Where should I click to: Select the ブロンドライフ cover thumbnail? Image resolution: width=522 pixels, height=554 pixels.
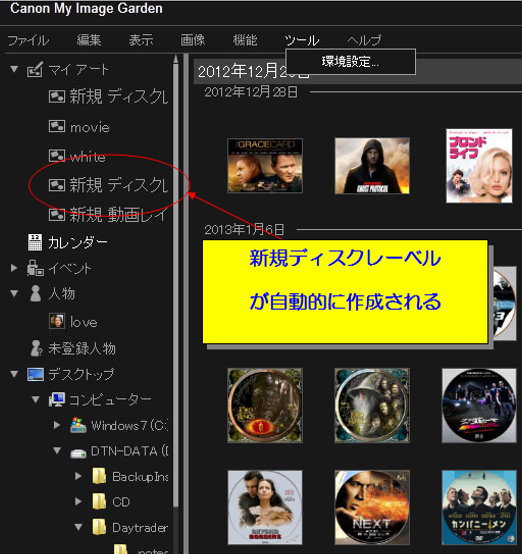(x=479, y=166)
